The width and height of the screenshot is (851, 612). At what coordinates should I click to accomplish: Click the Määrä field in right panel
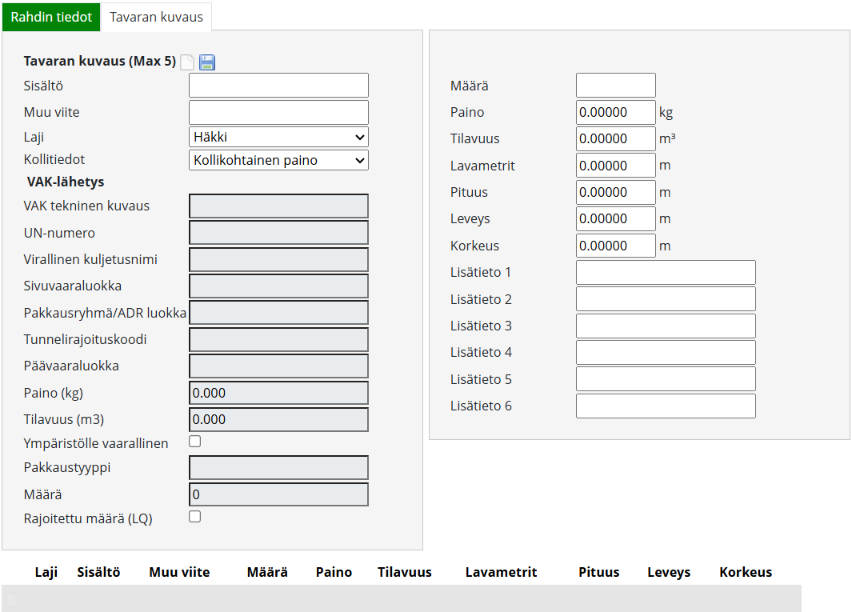615,86
